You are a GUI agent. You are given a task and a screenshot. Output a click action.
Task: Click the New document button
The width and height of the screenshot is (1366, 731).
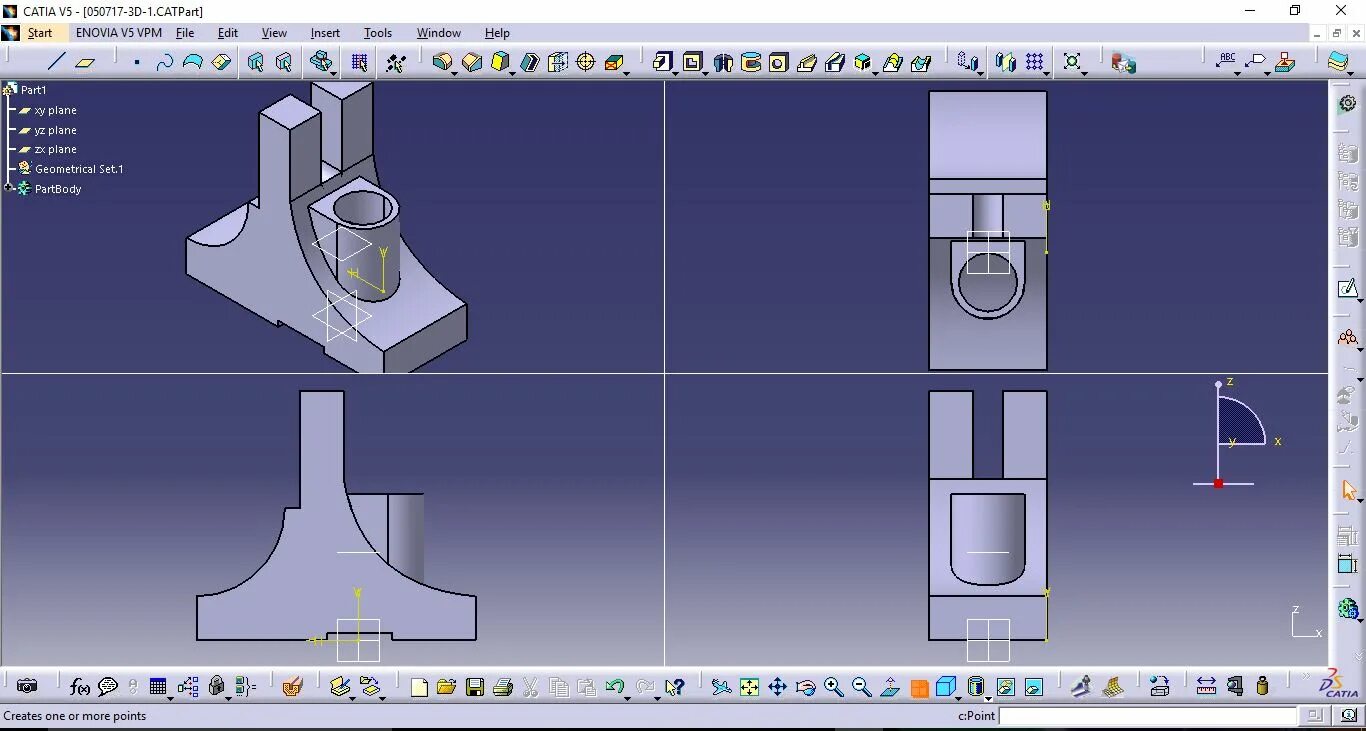[419, 686]
